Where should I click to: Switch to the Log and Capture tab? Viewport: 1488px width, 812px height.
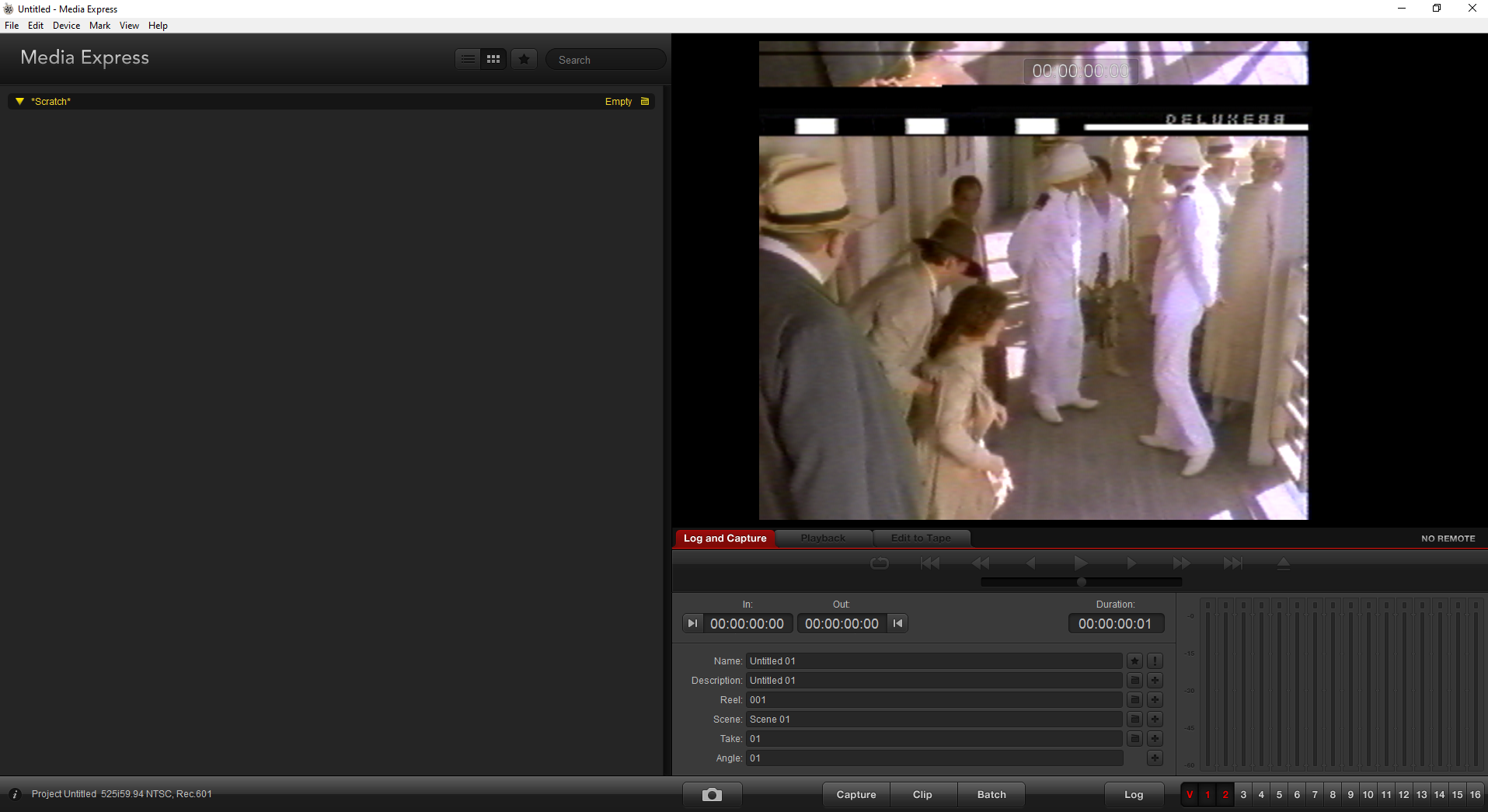[725, 538]
